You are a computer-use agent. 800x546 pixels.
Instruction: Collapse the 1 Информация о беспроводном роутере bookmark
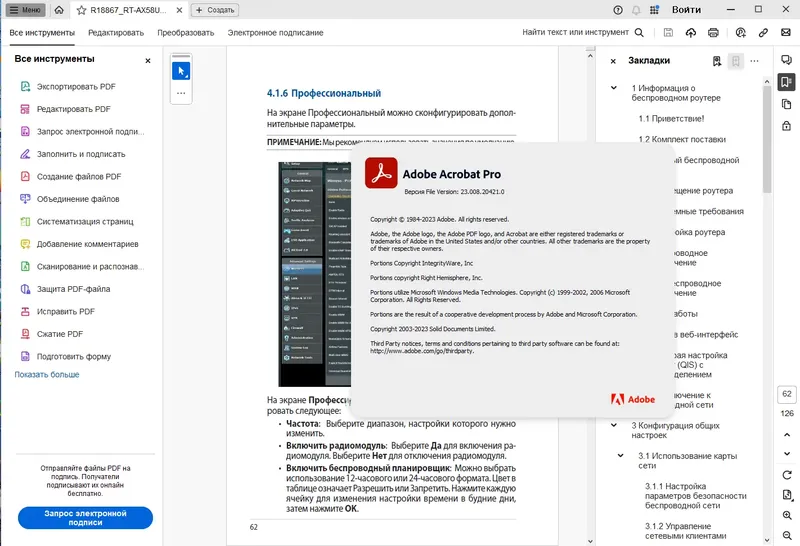pos(614,88)
